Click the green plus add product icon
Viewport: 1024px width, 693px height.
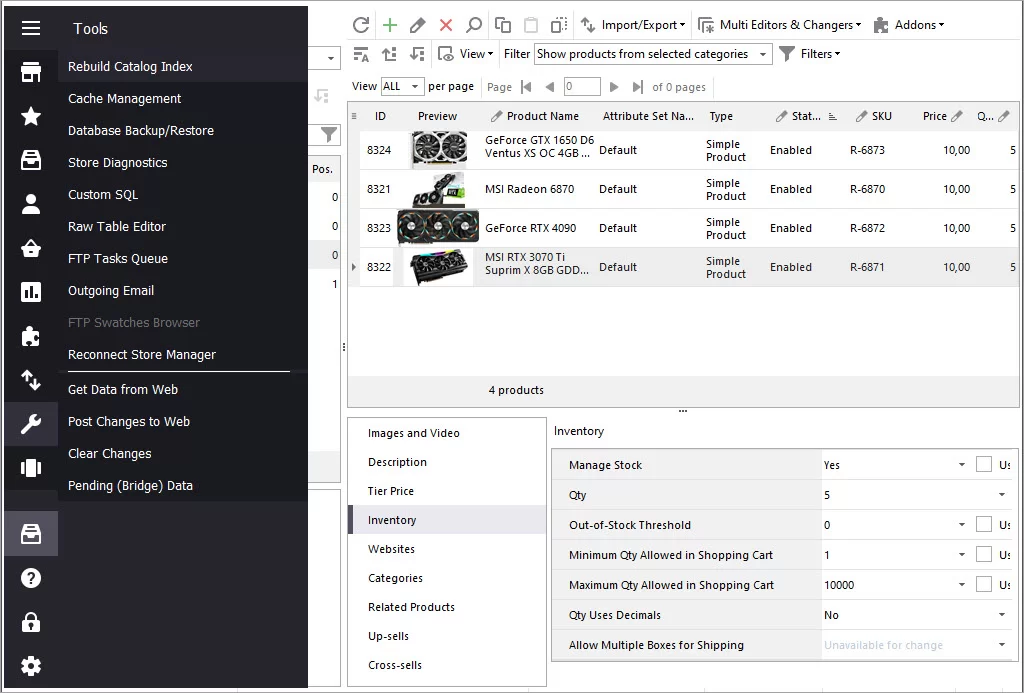pyautogui.click(x=390, y=25)
